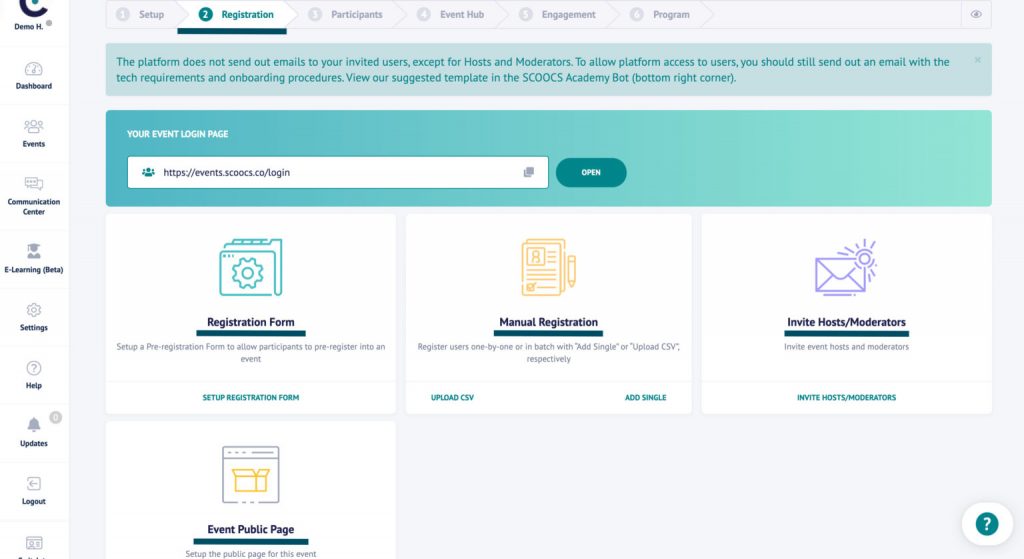This screenshot has height=559, width=1024.
Task: Click the Manual Registration heading
Action: (x=549, y=322)
